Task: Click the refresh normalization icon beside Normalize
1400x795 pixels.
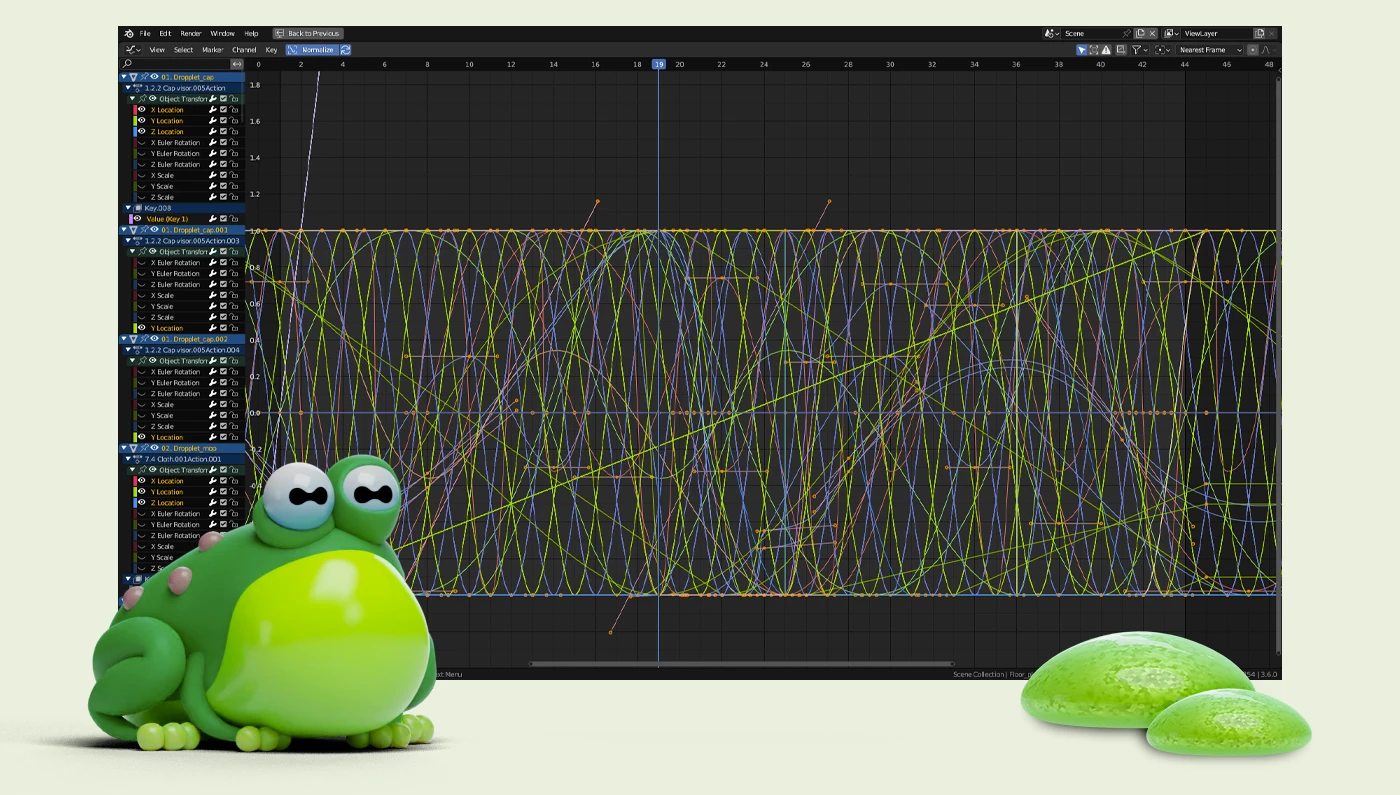Action: pos(346,50)
